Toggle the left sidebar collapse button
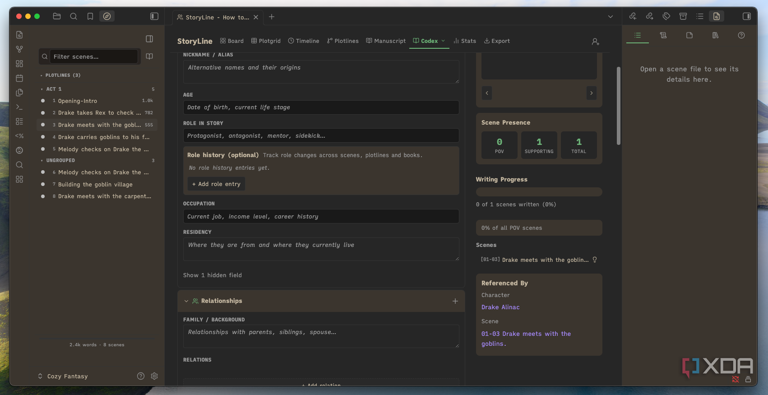The height and width of the screenshot is (395, 768). tap(154, 16)
